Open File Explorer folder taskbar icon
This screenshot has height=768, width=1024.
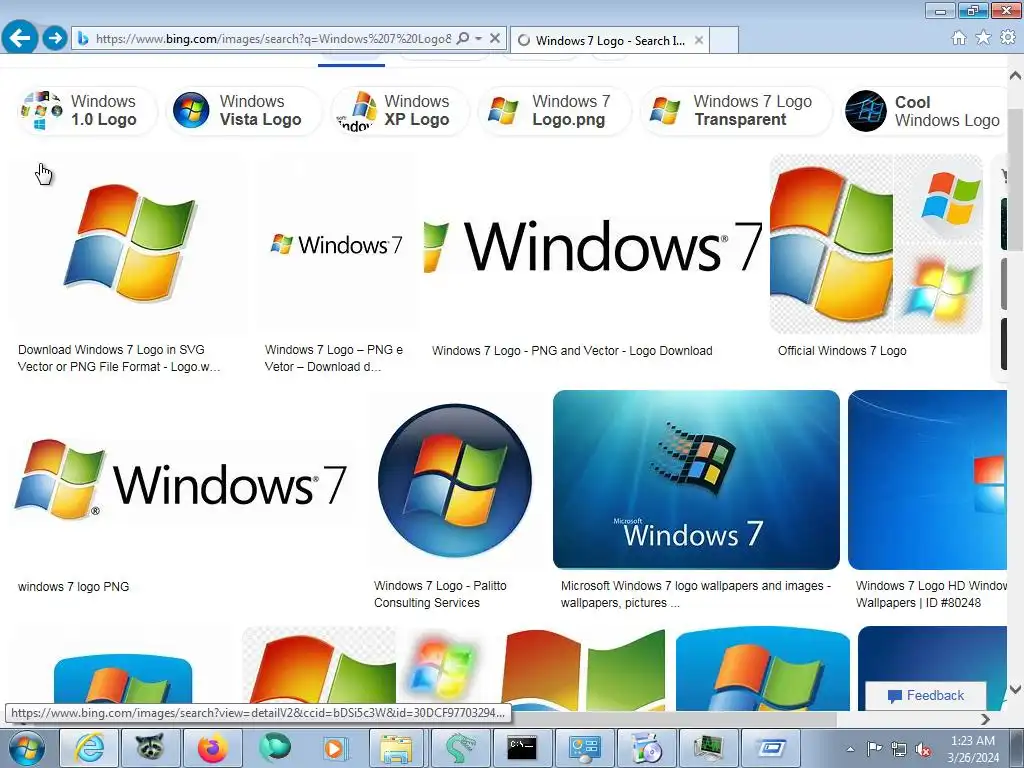click(x=397, y=748)
